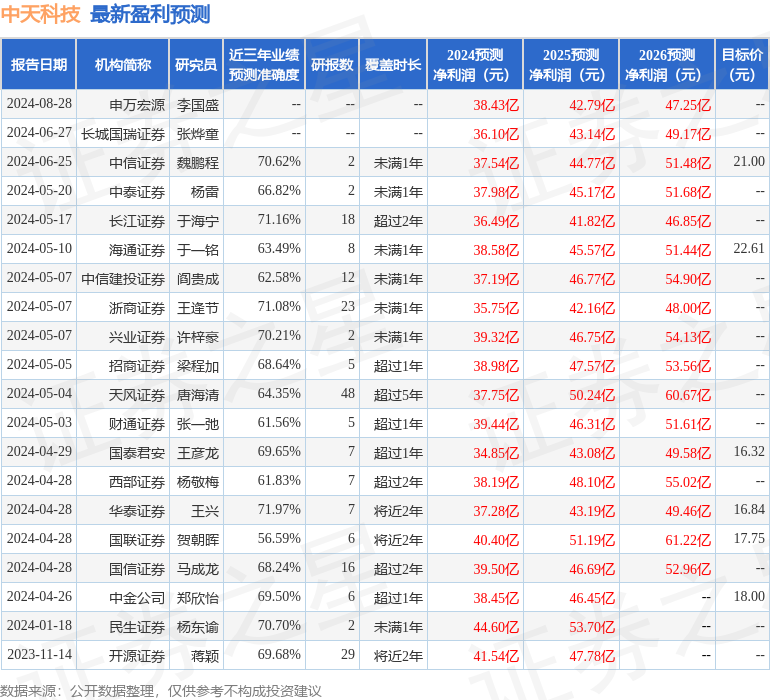Click the 47.57亿 forecast value

(x=592, y=365)
